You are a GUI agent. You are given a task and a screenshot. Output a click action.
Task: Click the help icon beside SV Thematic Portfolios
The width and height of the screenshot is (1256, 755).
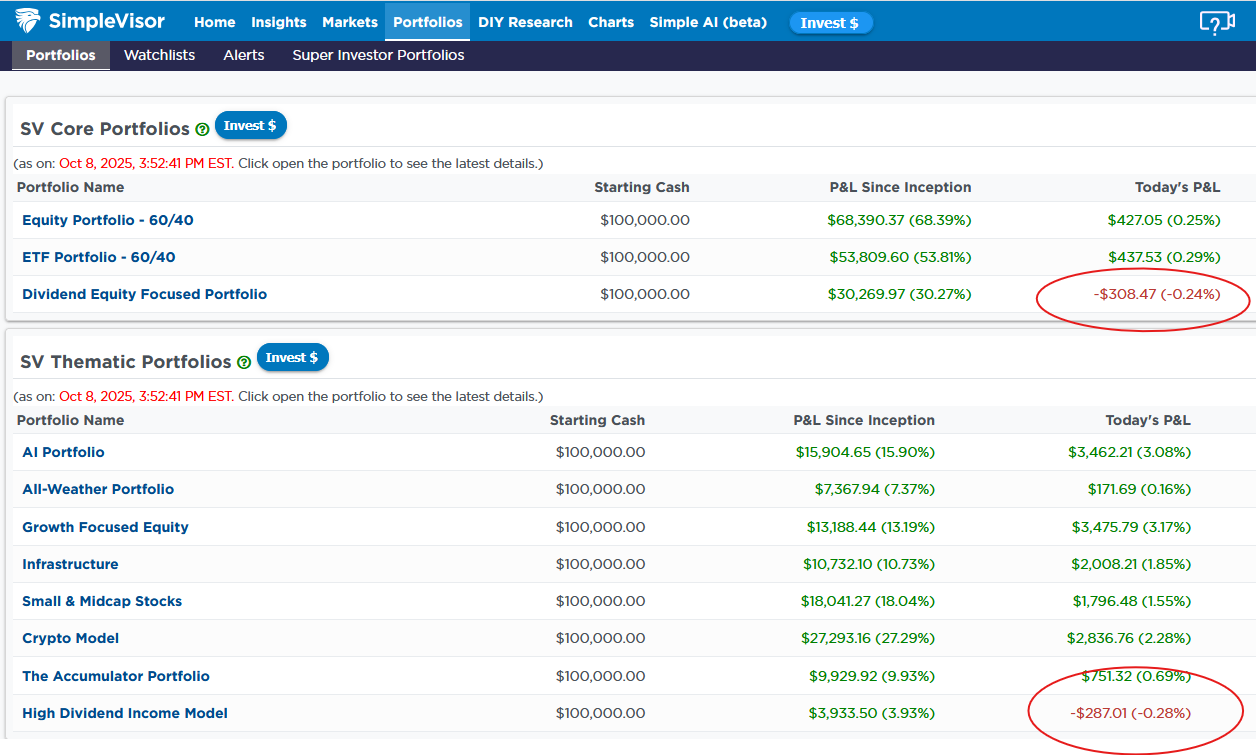tap(244, 362)
